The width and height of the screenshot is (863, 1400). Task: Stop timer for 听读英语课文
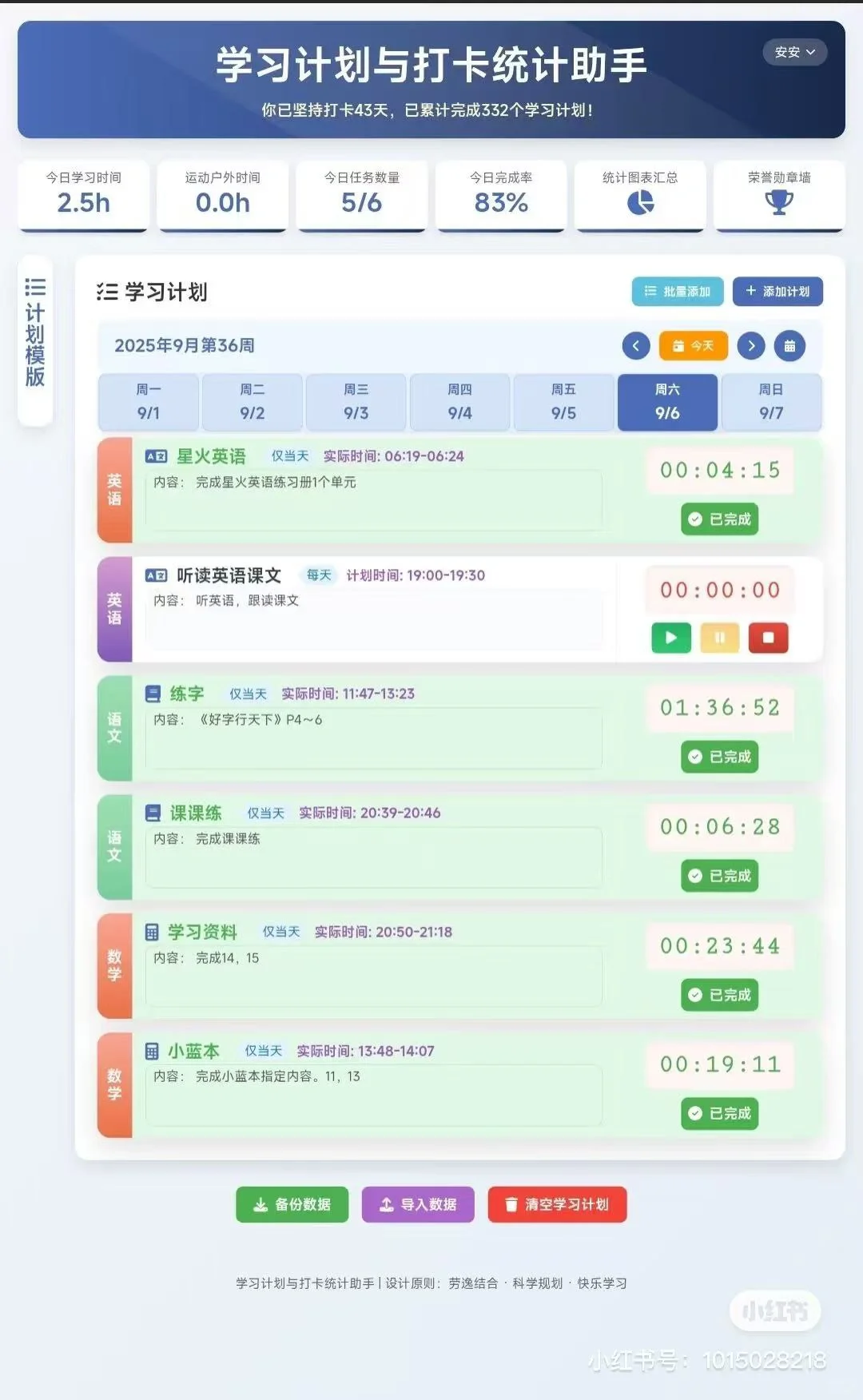point(769,638)
